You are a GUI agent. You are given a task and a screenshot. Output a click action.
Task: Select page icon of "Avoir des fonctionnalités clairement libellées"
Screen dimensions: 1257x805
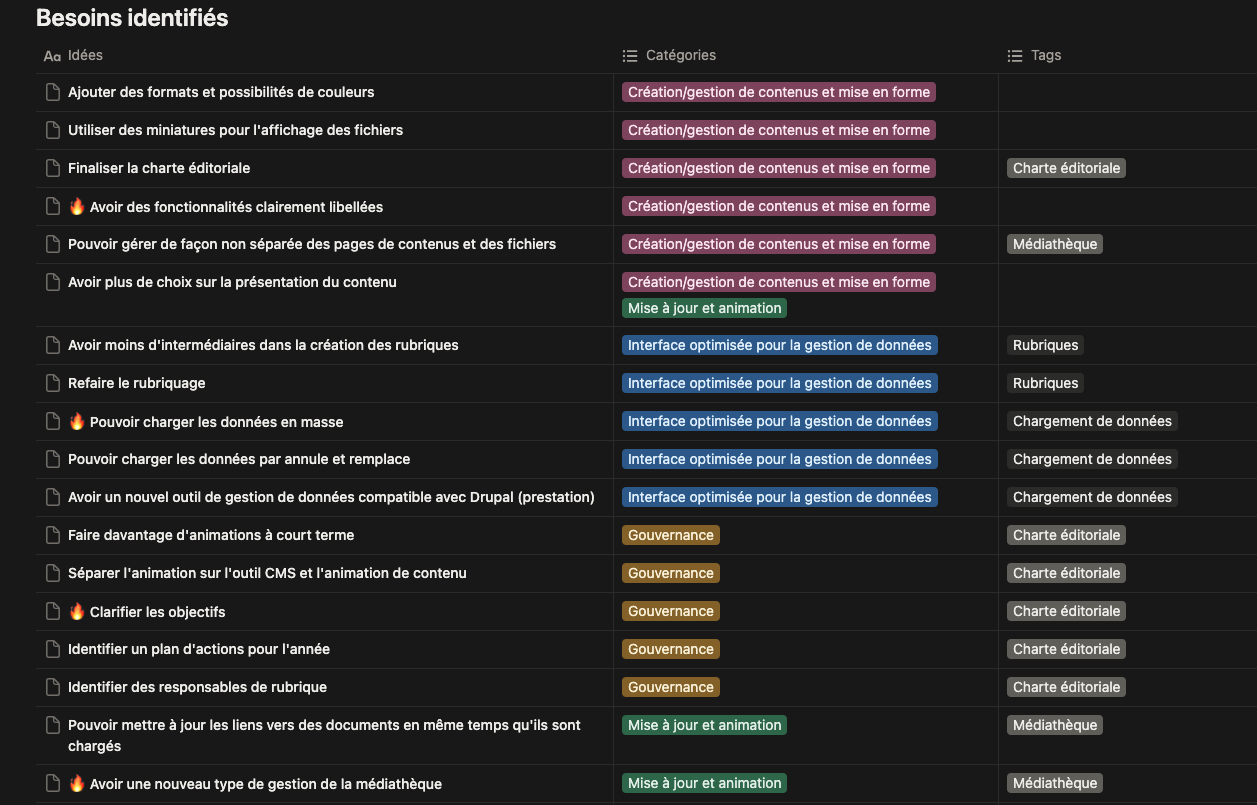[53, 206]
